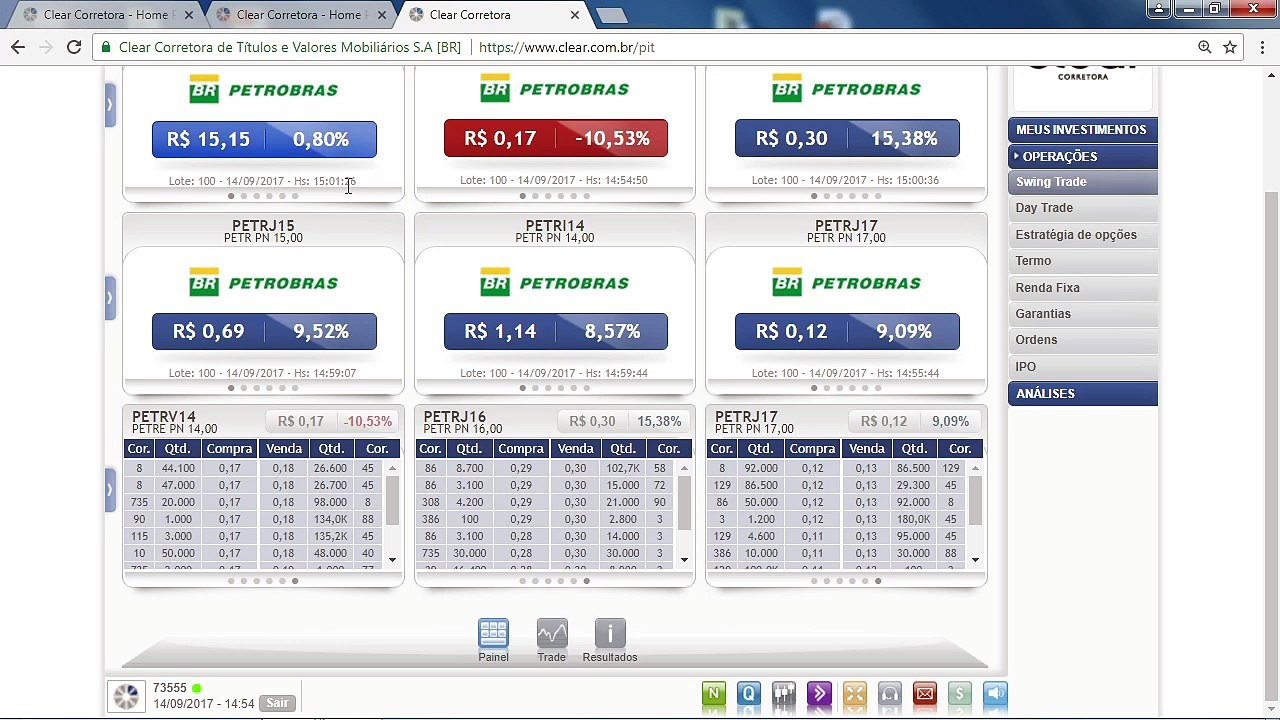Open the green N icon in bottom toolbar
The image size is (1280, 720).
[x=714, y=694]
